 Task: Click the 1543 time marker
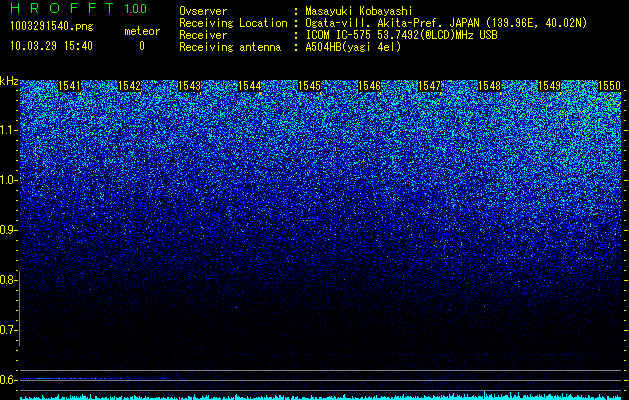[189, 86]
